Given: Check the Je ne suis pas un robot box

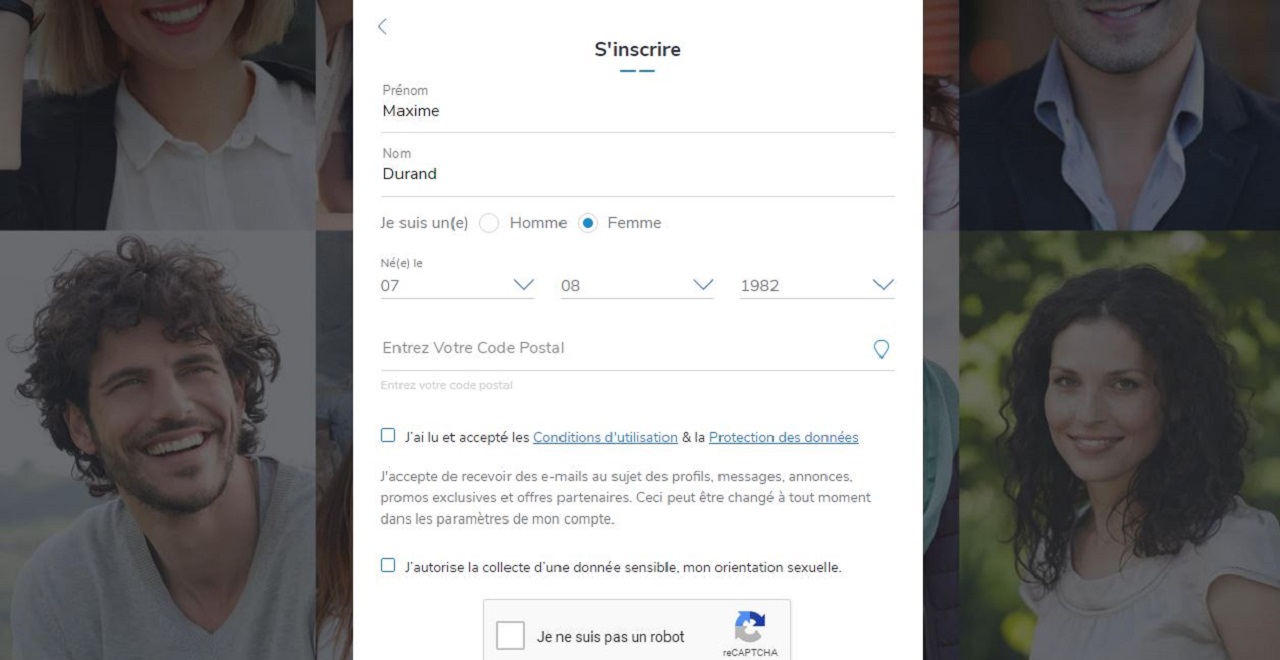Looking at the screenshot, I should pos(510,635).
